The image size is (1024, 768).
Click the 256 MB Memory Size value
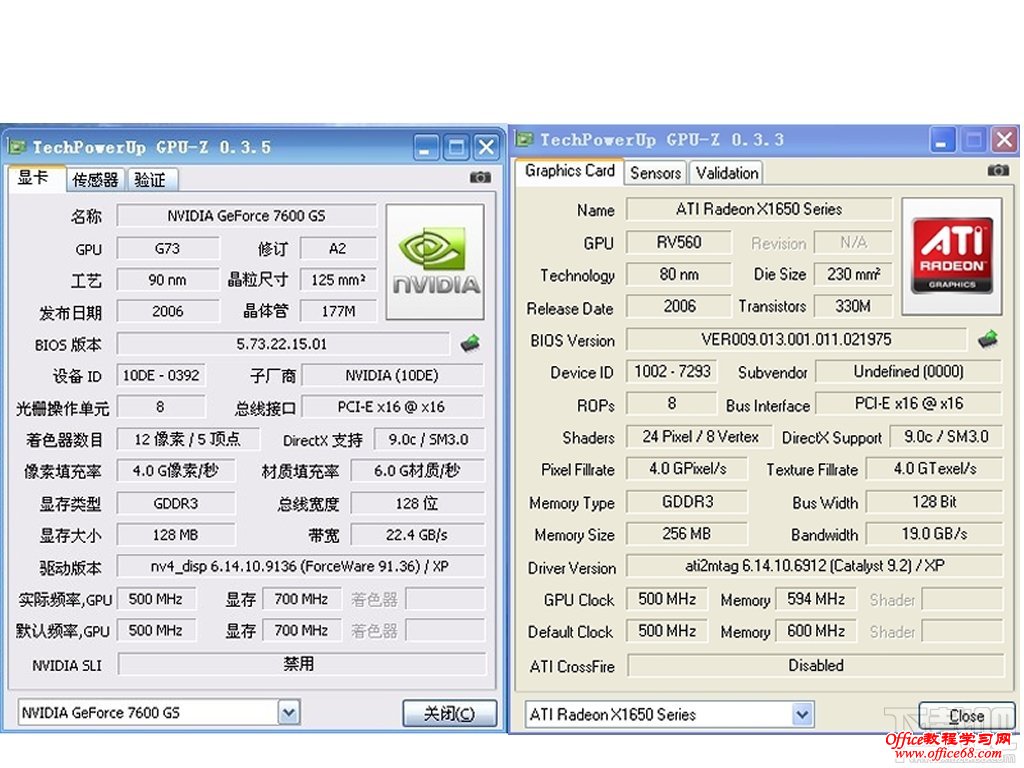(x=686, y=534)
